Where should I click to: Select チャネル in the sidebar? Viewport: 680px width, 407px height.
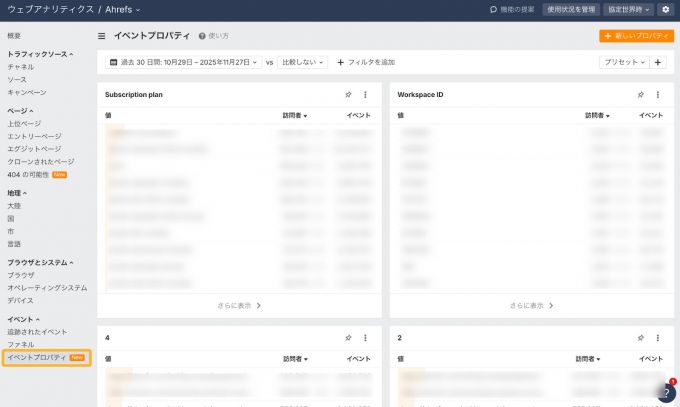click(21, 66)
